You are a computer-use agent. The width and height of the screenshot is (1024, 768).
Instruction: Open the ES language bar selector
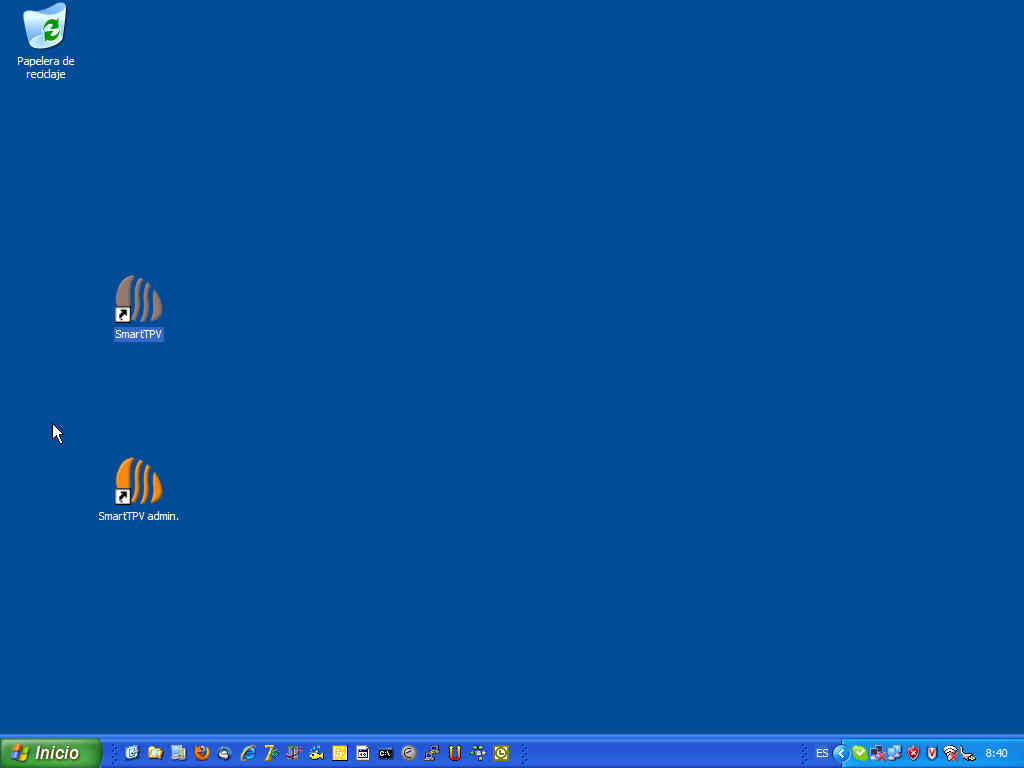click(x=822, y=753)
